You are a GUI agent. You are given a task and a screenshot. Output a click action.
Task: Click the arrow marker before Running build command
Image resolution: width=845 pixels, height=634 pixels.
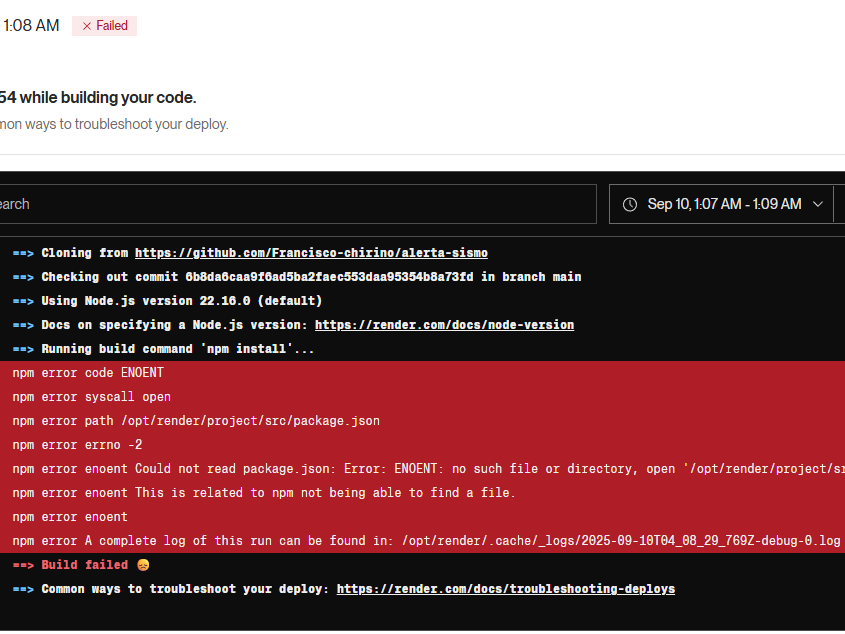click(x=23, y=349)
